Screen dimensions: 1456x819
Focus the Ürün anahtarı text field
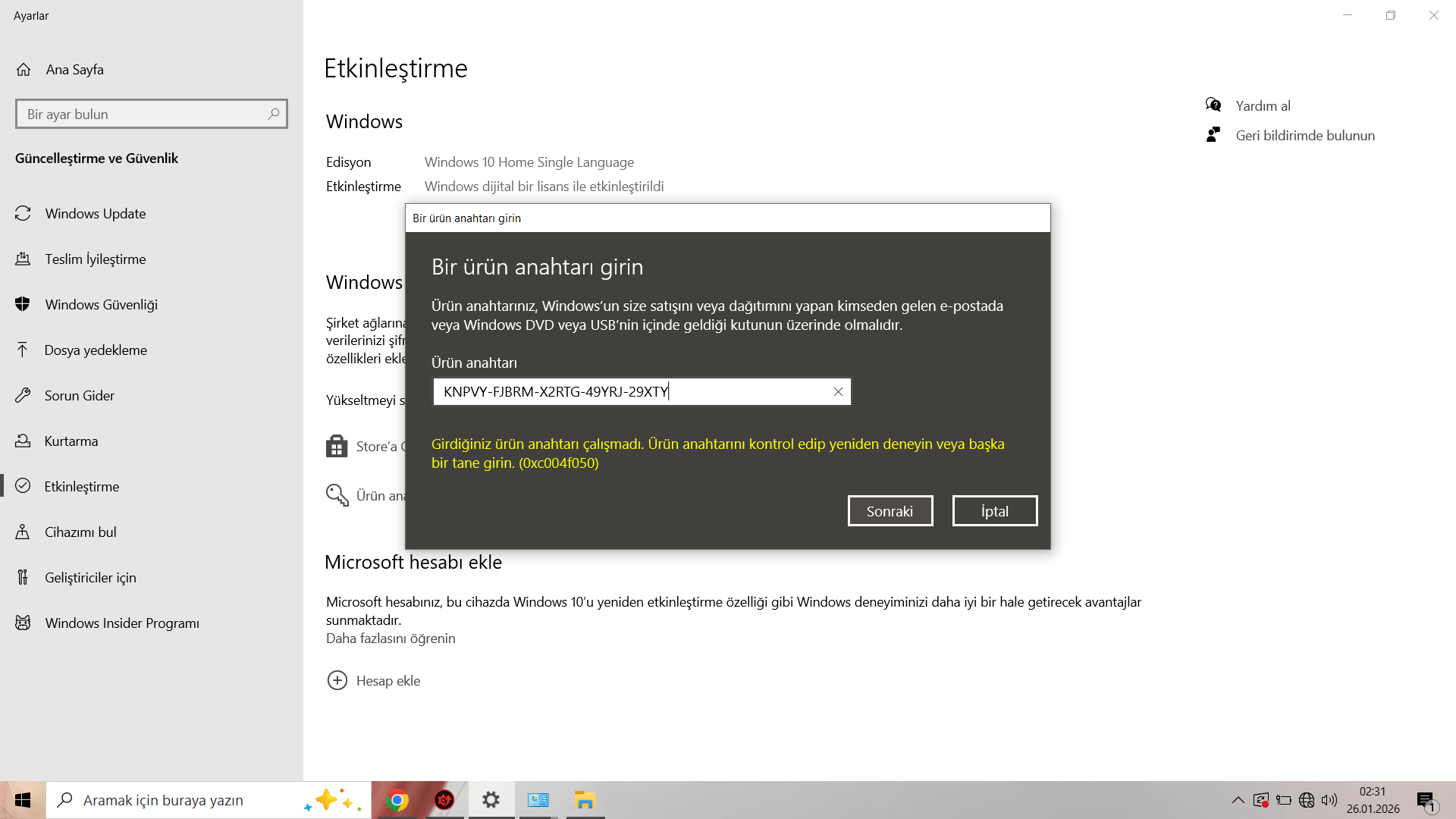click(x=642, y=392)
